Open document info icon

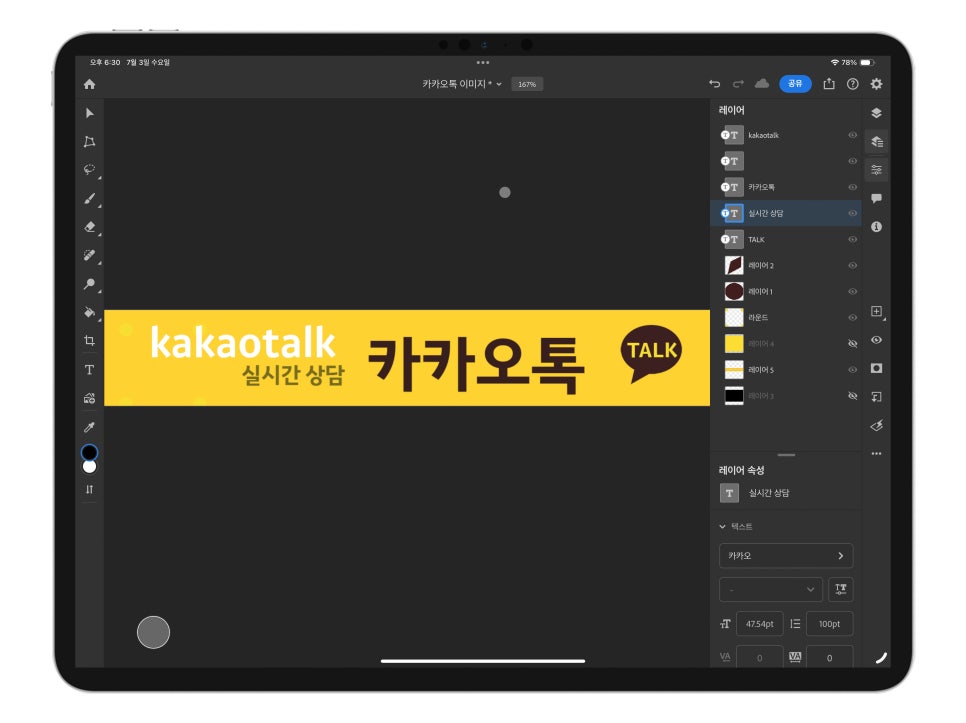point(877,227)
